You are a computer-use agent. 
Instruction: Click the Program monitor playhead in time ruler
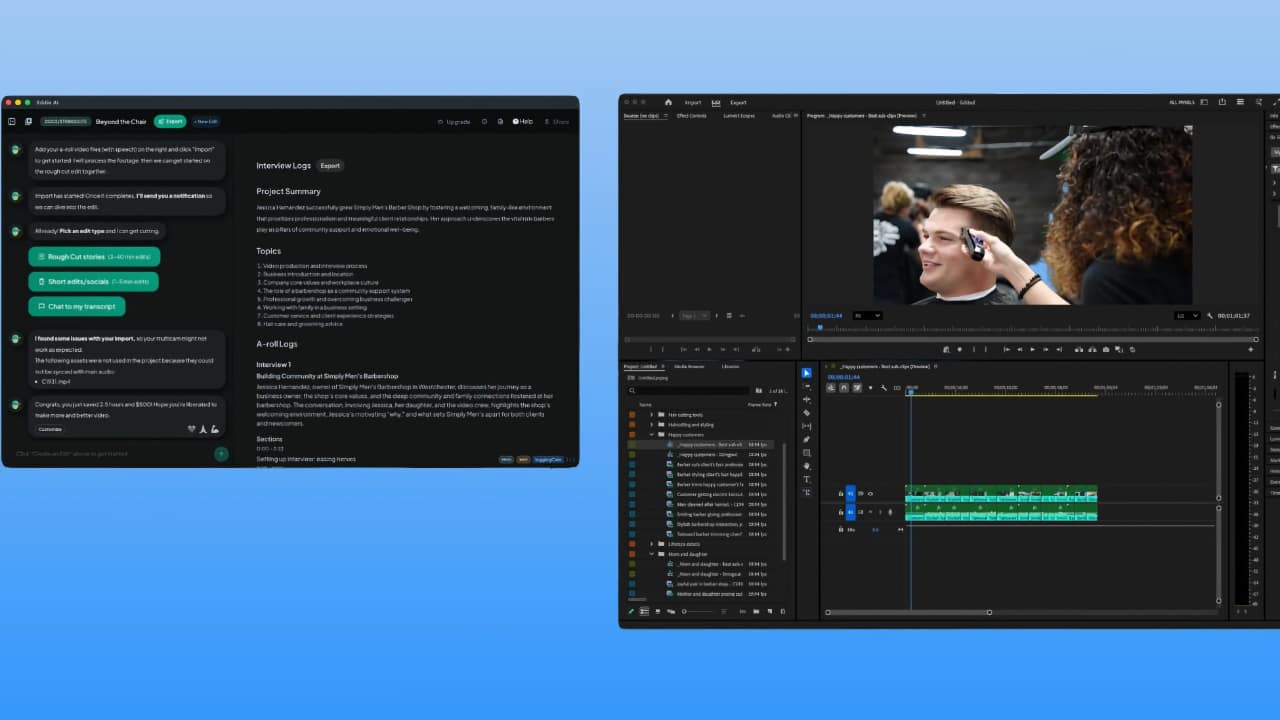click(820, 327)
